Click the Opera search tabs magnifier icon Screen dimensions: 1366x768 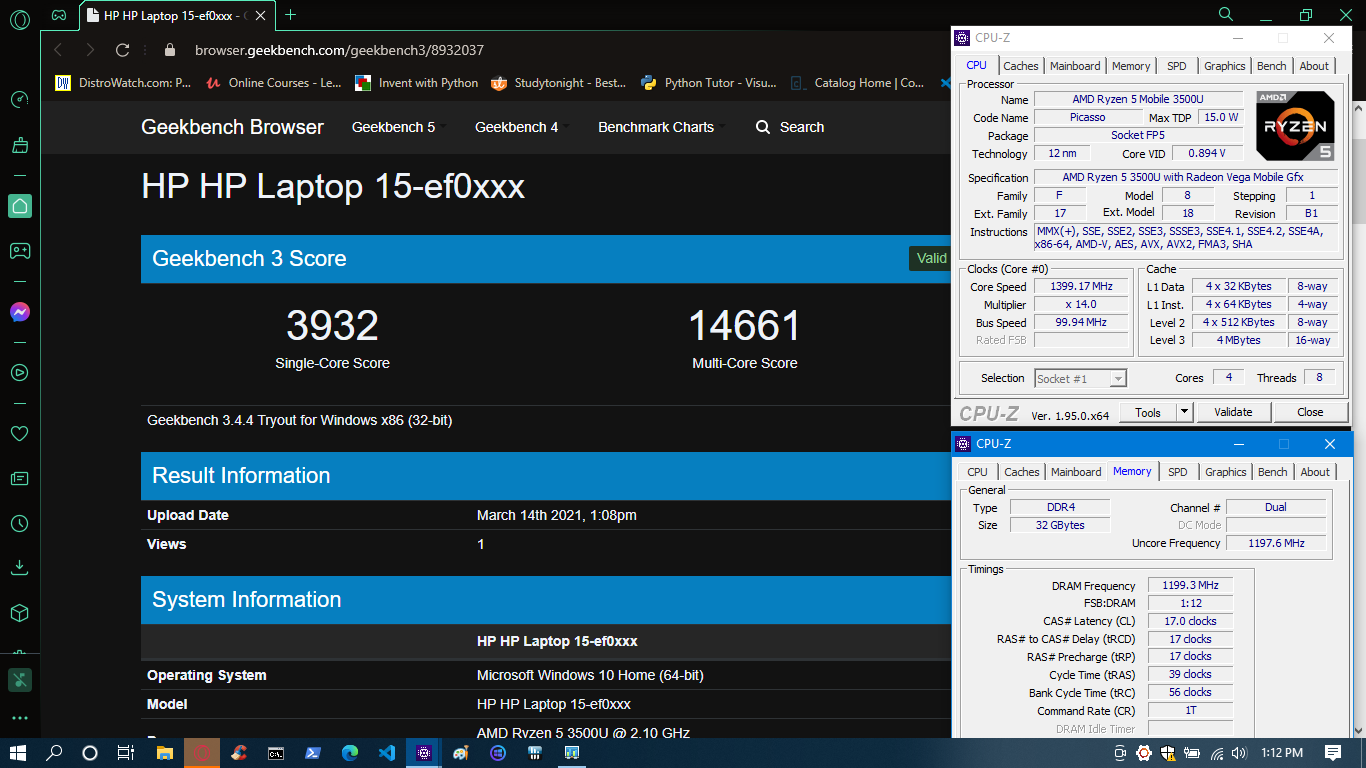tap(1226, 15)
